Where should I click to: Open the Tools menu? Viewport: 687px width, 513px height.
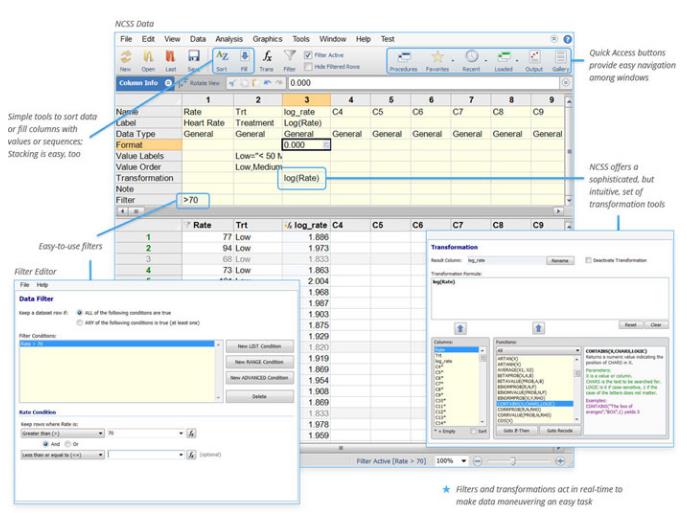pos(301,39)
